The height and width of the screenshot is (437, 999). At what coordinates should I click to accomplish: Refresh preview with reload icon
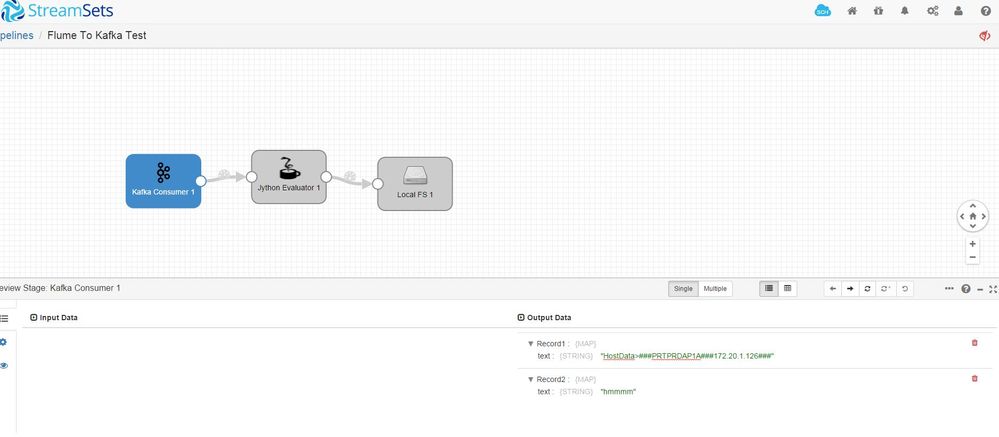tap(867, 289)
